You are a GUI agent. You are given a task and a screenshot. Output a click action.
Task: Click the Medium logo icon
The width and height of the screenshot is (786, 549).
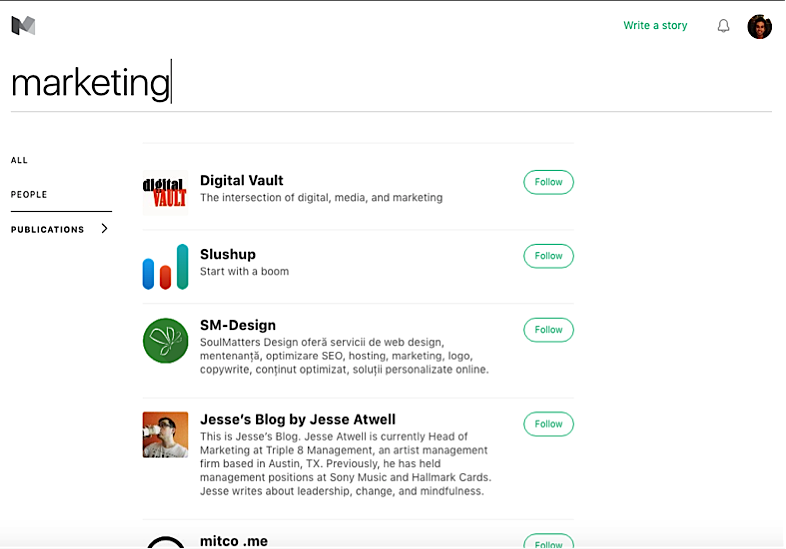tap(23, 25)
